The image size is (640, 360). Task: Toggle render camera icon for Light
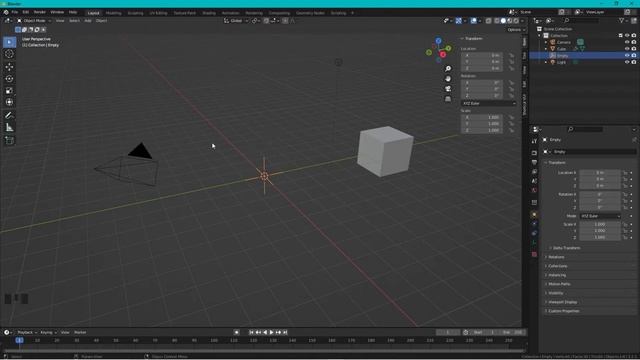coord(634,62)
